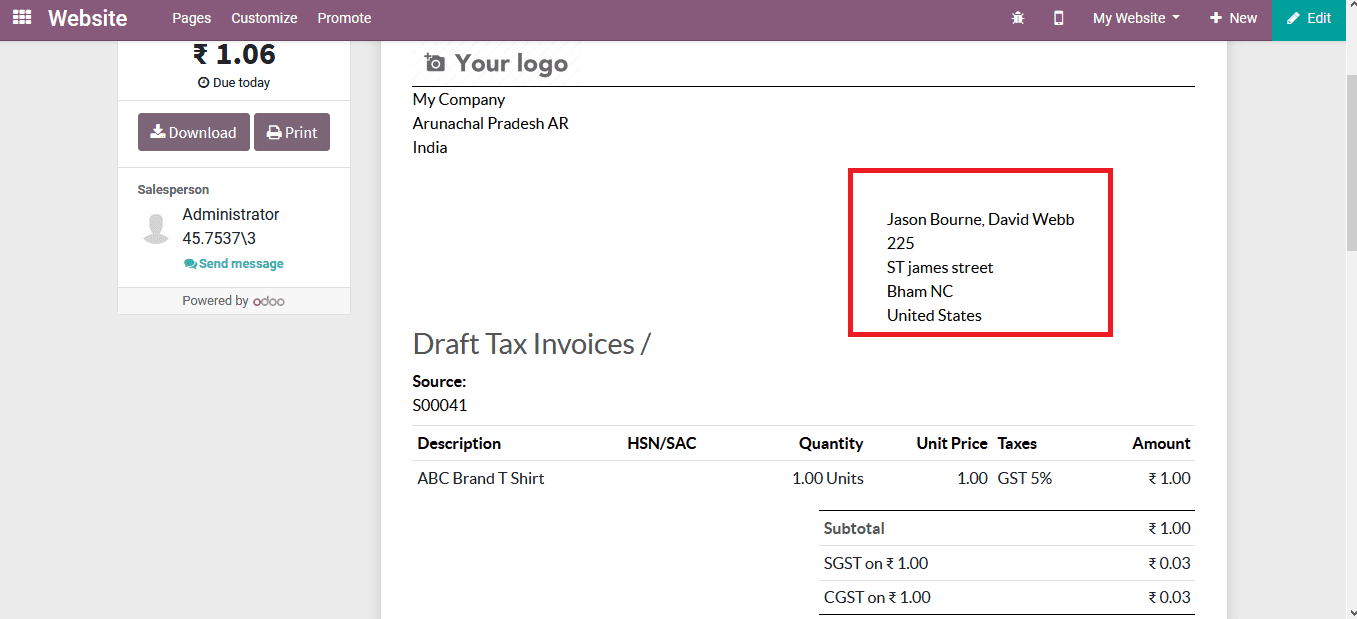The height and width of the screenshot is (619, 1357).
Task: Click the 225 address line
Action: coord(901,243)
